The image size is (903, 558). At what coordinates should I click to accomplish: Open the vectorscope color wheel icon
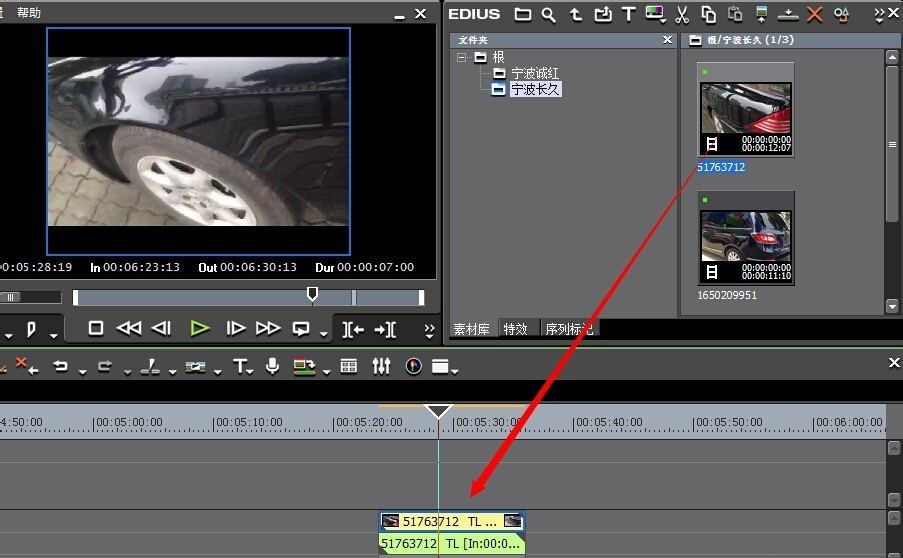[x=413, y=367]
